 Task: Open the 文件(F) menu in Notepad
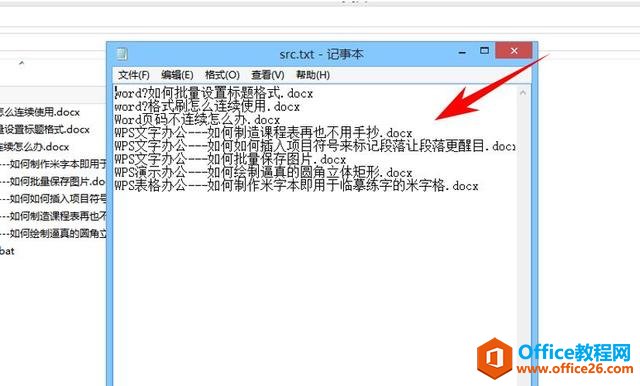(x=134, y=75)
